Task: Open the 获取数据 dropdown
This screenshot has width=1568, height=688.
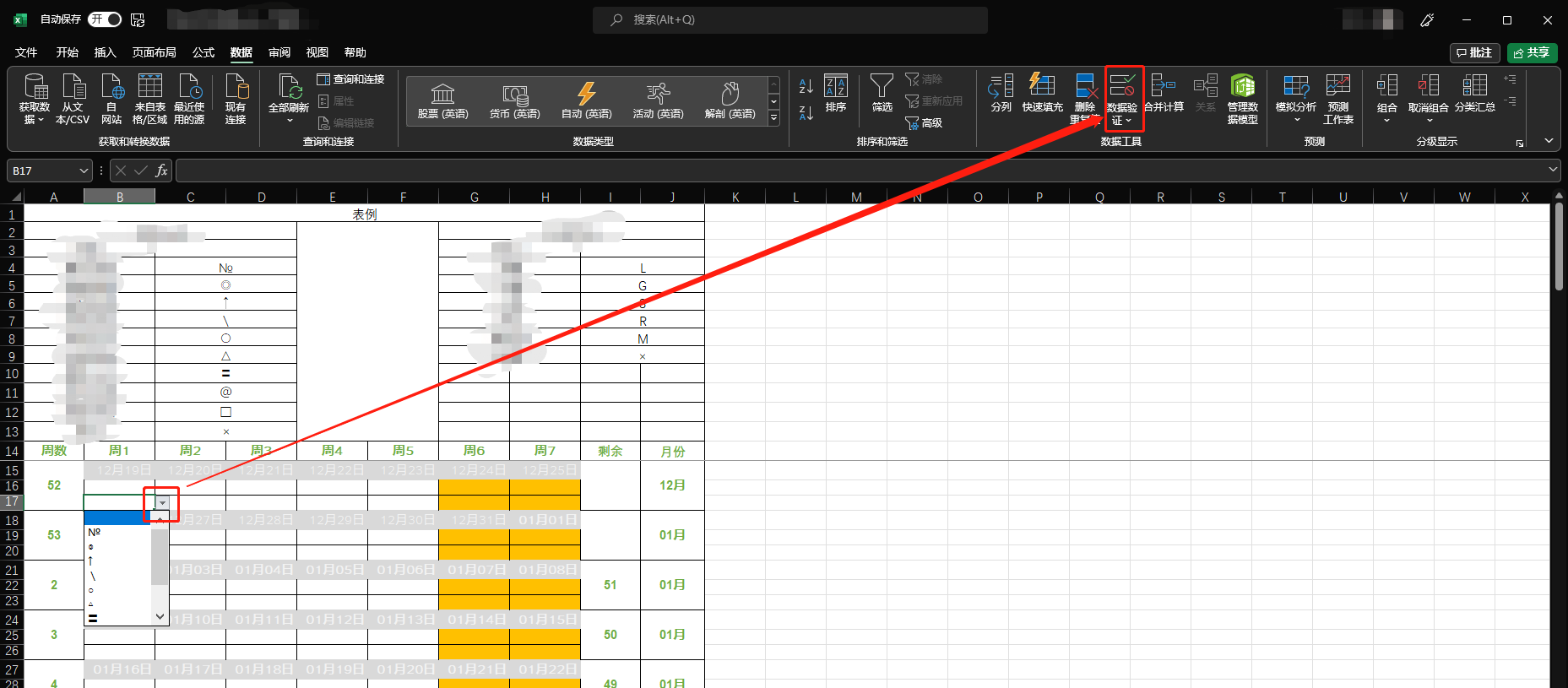Action: (x=35, y=100)
